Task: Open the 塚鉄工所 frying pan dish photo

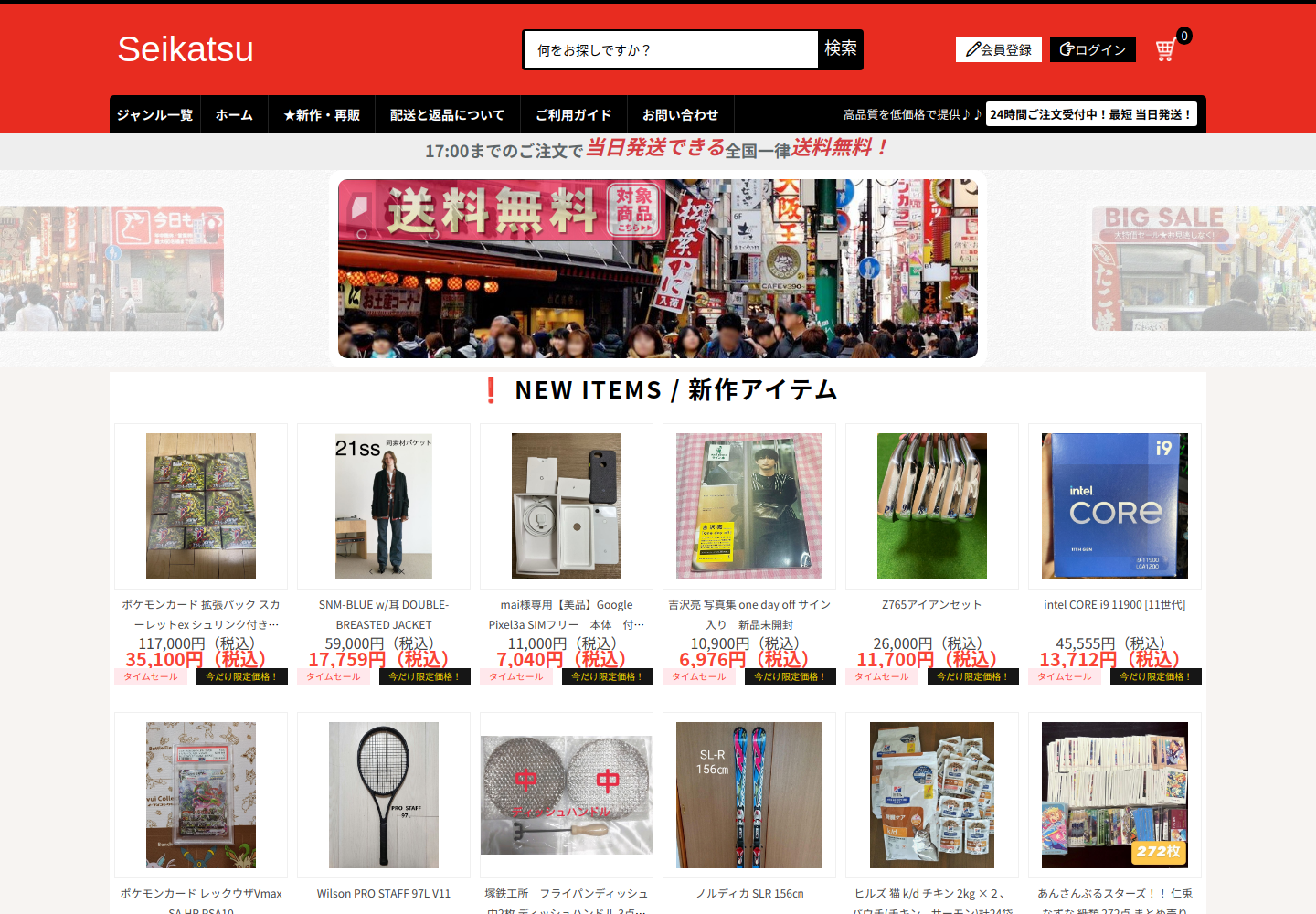Action: point(567,795)
